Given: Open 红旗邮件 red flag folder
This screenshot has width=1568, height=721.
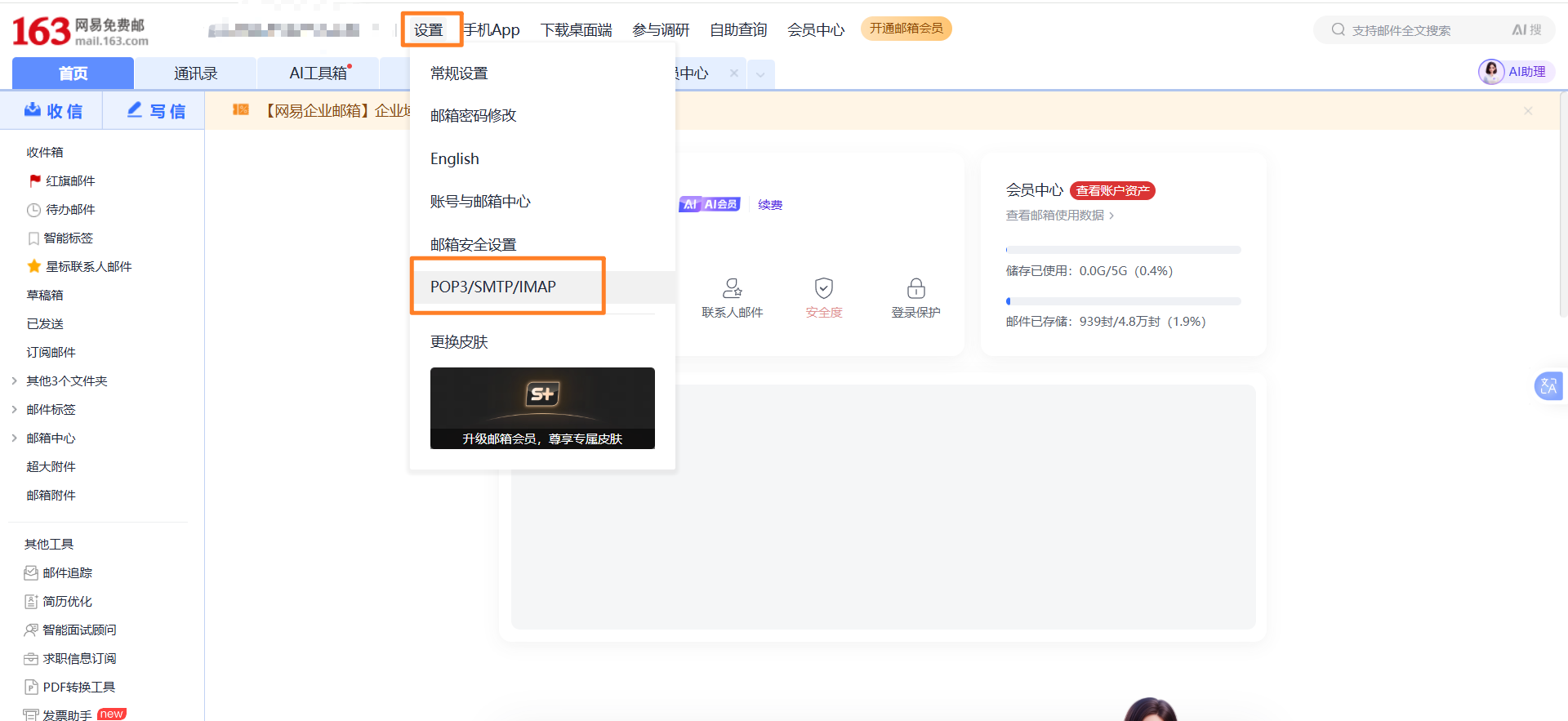Looking at the screenshot, I should coord(62,180).
